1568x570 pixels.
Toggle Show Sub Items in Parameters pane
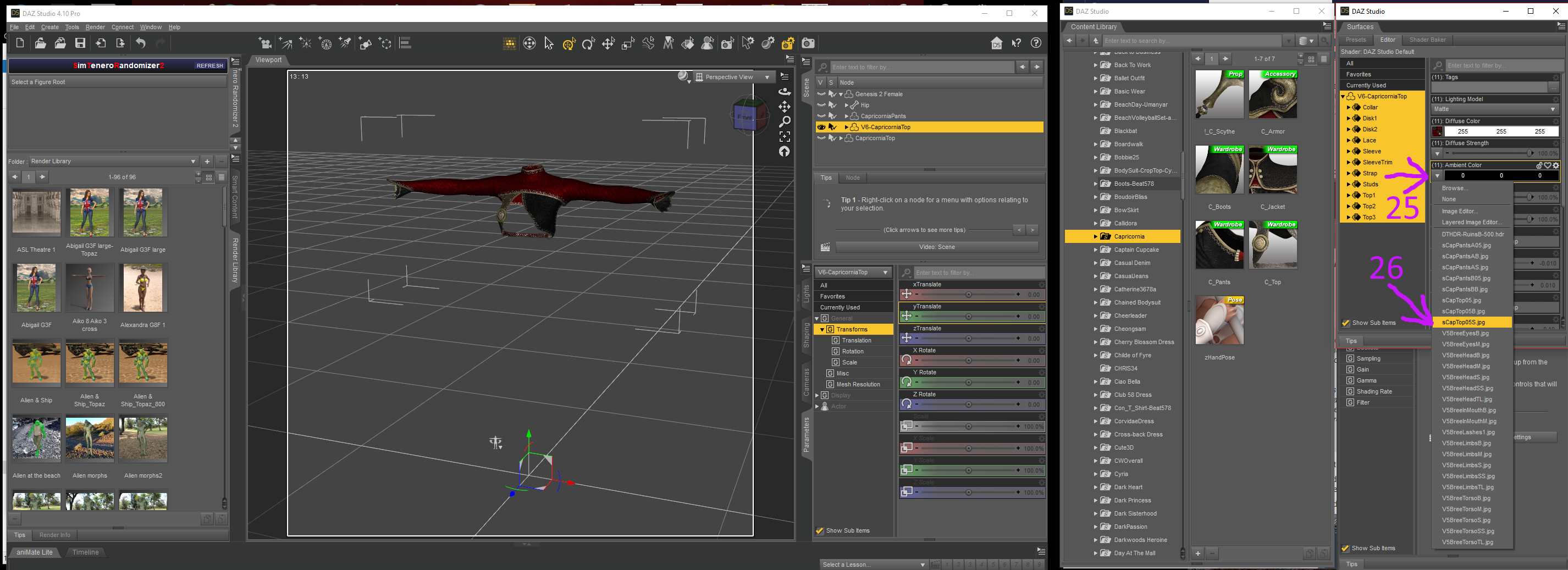820,531
